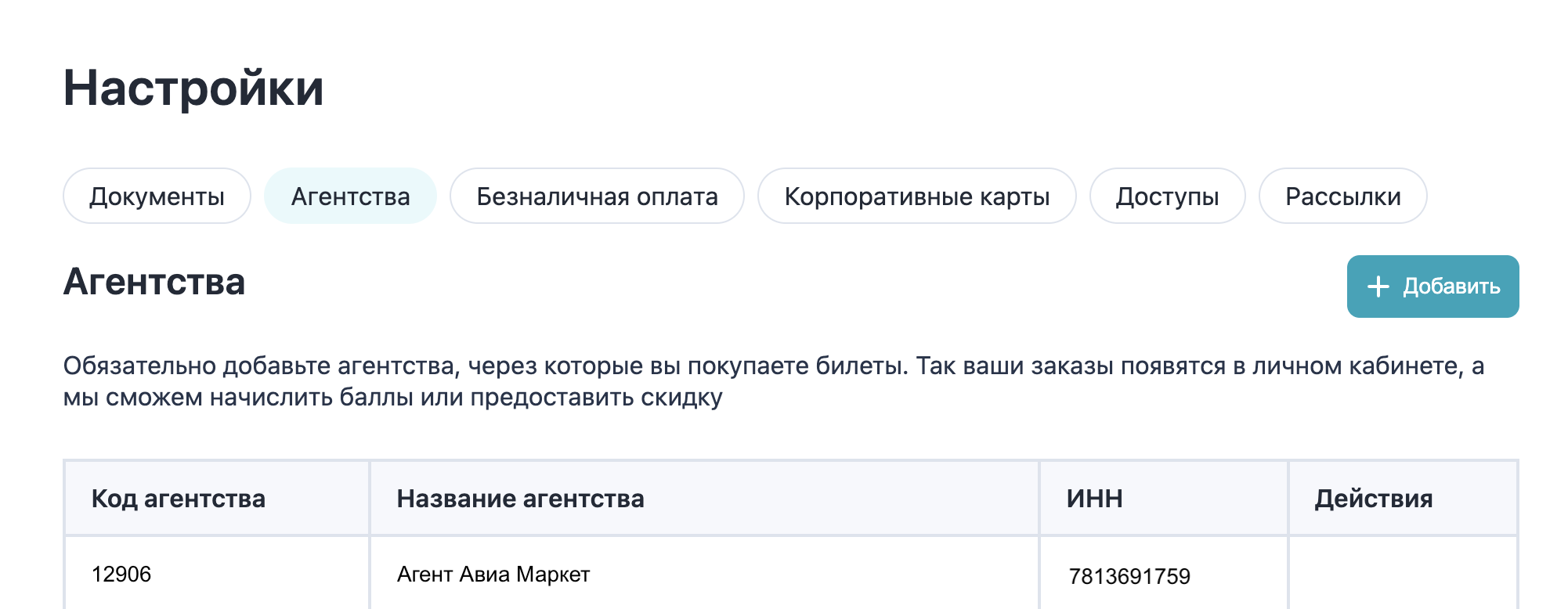This screenshot has height=609, width=1568.
Task: Select the Агентства tab
Action: pos(350,196)
